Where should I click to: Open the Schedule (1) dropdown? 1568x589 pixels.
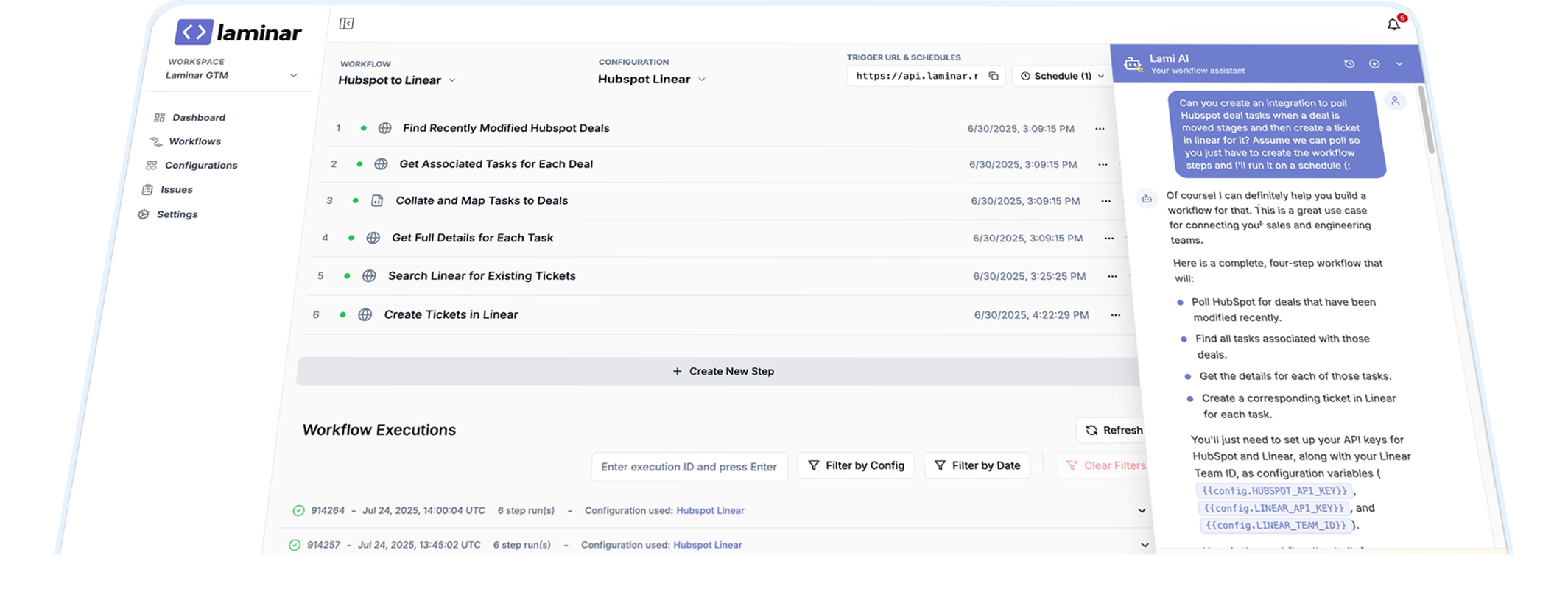point(1062,76)
